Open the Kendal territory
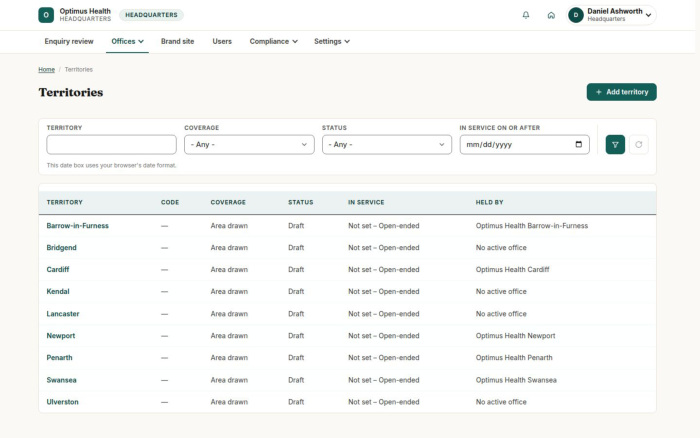 [x=58, y=292]
